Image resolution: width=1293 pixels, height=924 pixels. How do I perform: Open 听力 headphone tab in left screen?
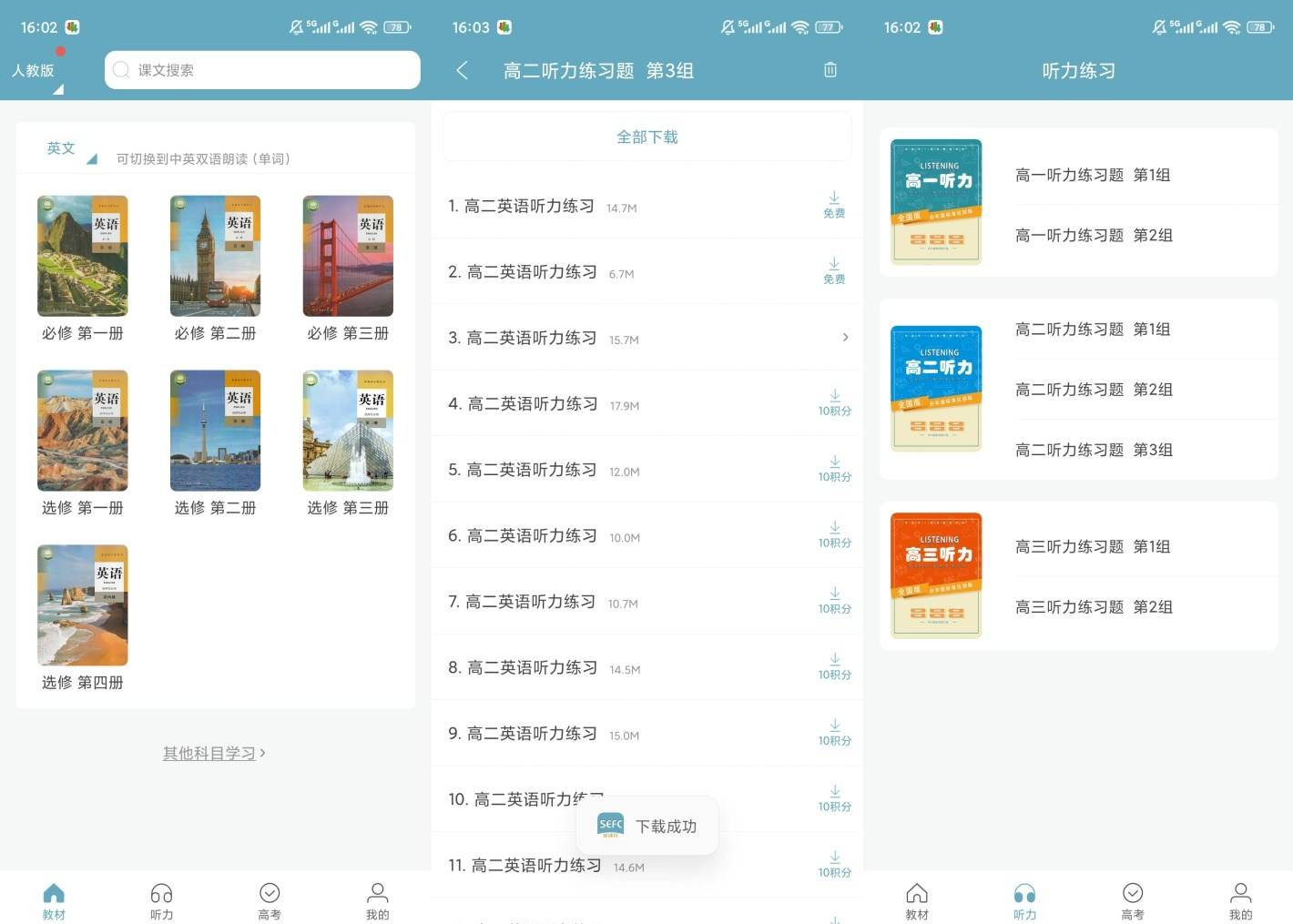click(161, 900)
